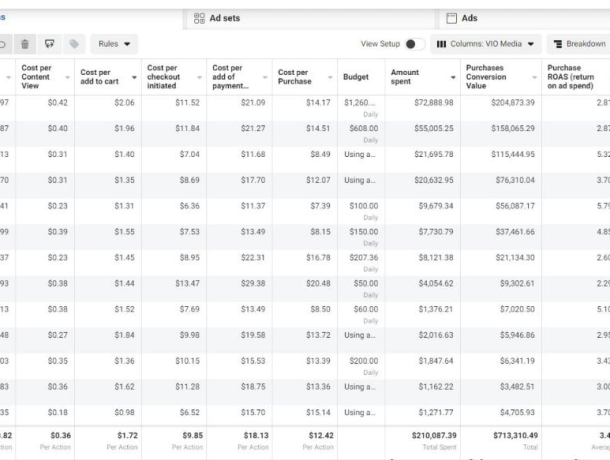Open Cost per Purchase column arrow
This screenshot has width=610, height=460.
pyautogui.click(x=330, y=77)
